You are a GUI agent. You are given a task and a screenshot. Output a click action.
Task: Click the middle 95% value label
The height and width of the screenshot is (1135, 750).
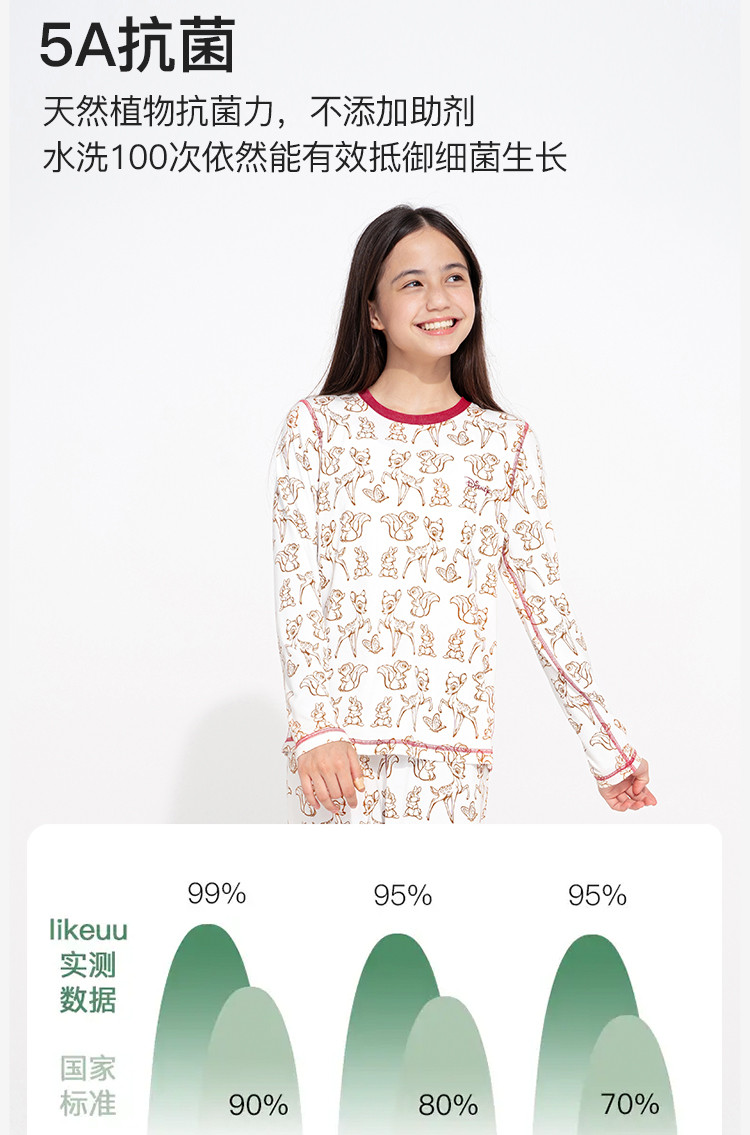[x=403, y=895]
